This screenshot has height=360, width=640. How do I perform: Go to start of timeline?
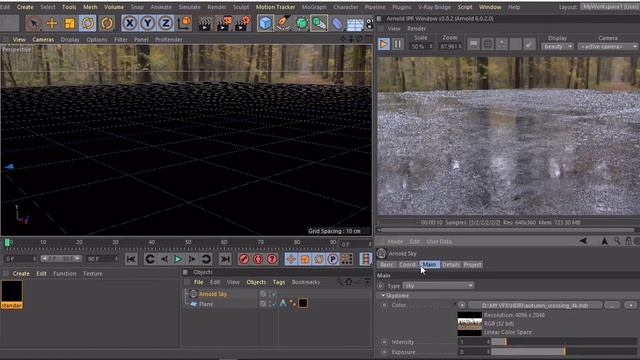click(x=131, y=259)
